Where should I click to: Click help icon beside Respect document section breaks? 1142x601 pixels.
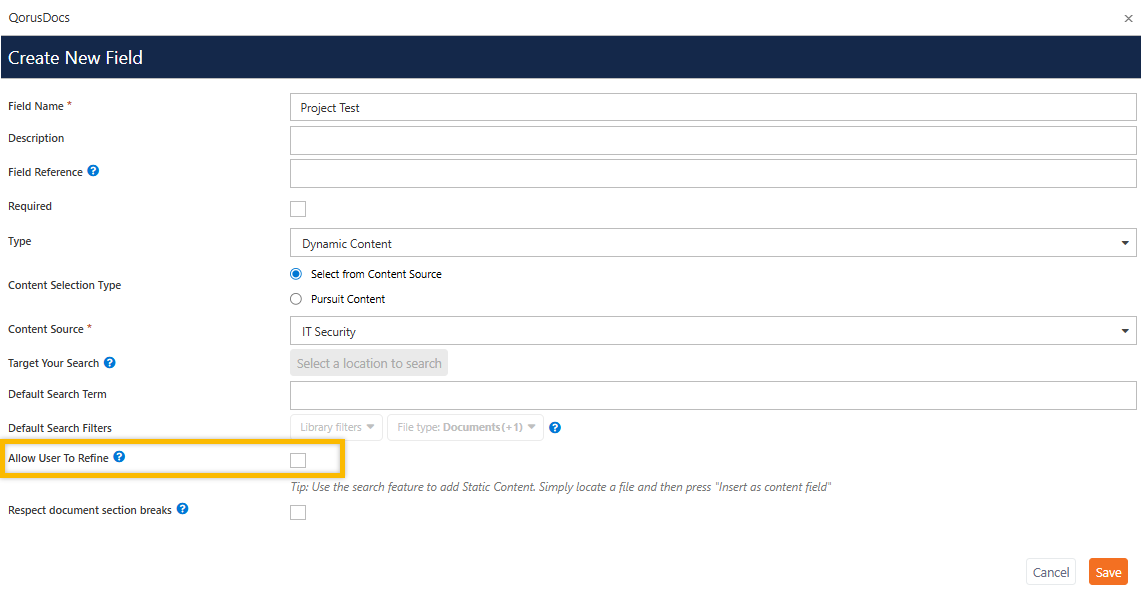[182, 509]
